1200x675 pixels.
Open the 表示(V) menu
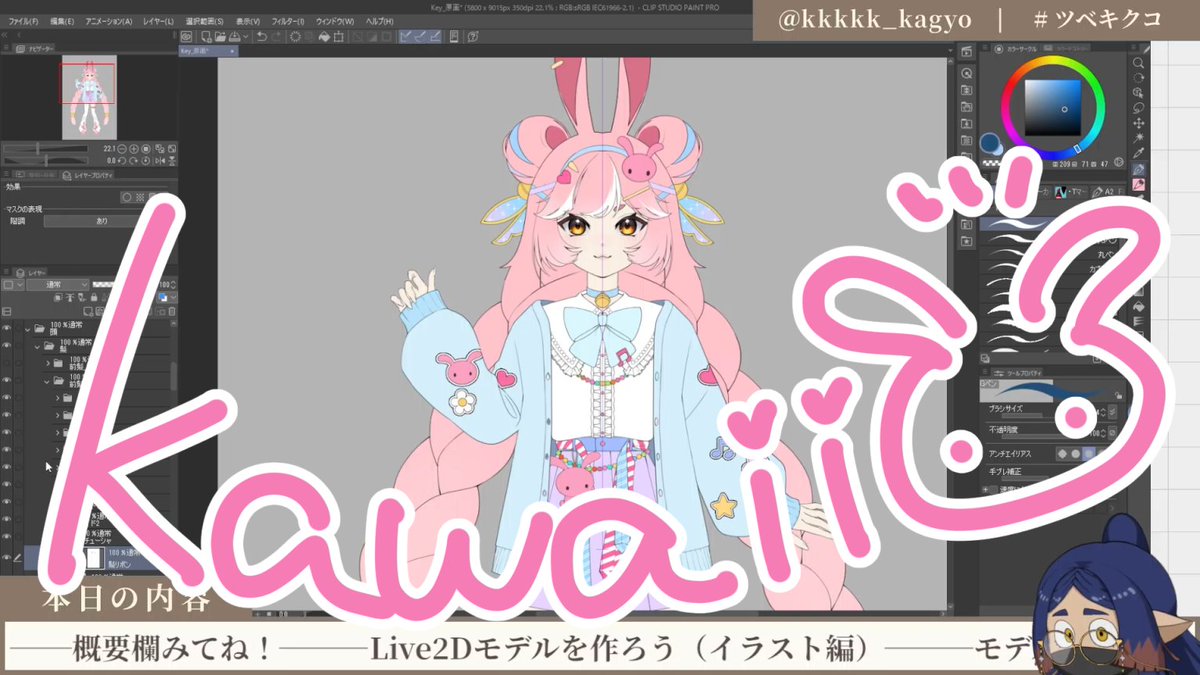247,20
